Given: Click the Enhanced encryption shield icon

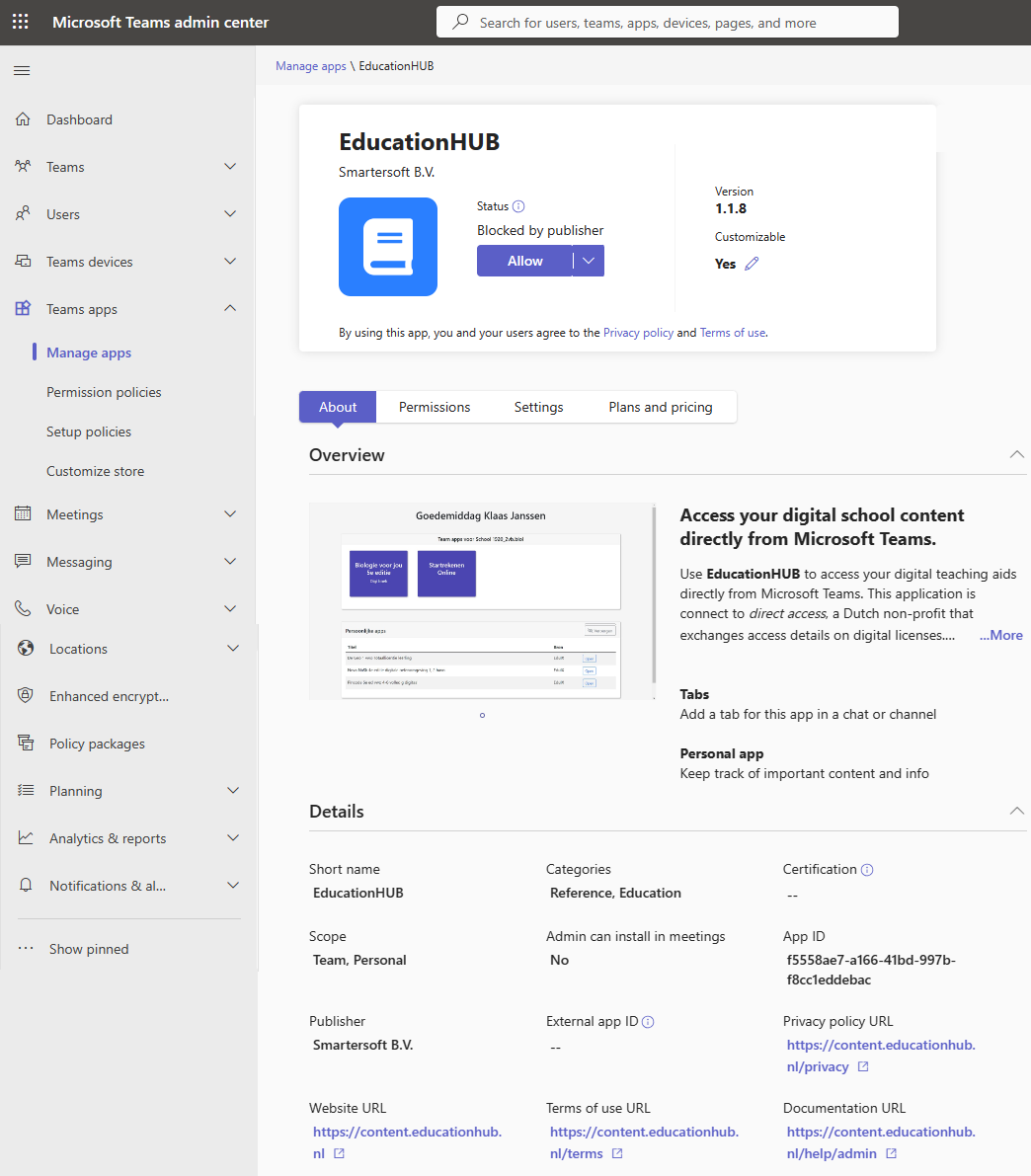Looking at the screenshot, I should (26, 695).
